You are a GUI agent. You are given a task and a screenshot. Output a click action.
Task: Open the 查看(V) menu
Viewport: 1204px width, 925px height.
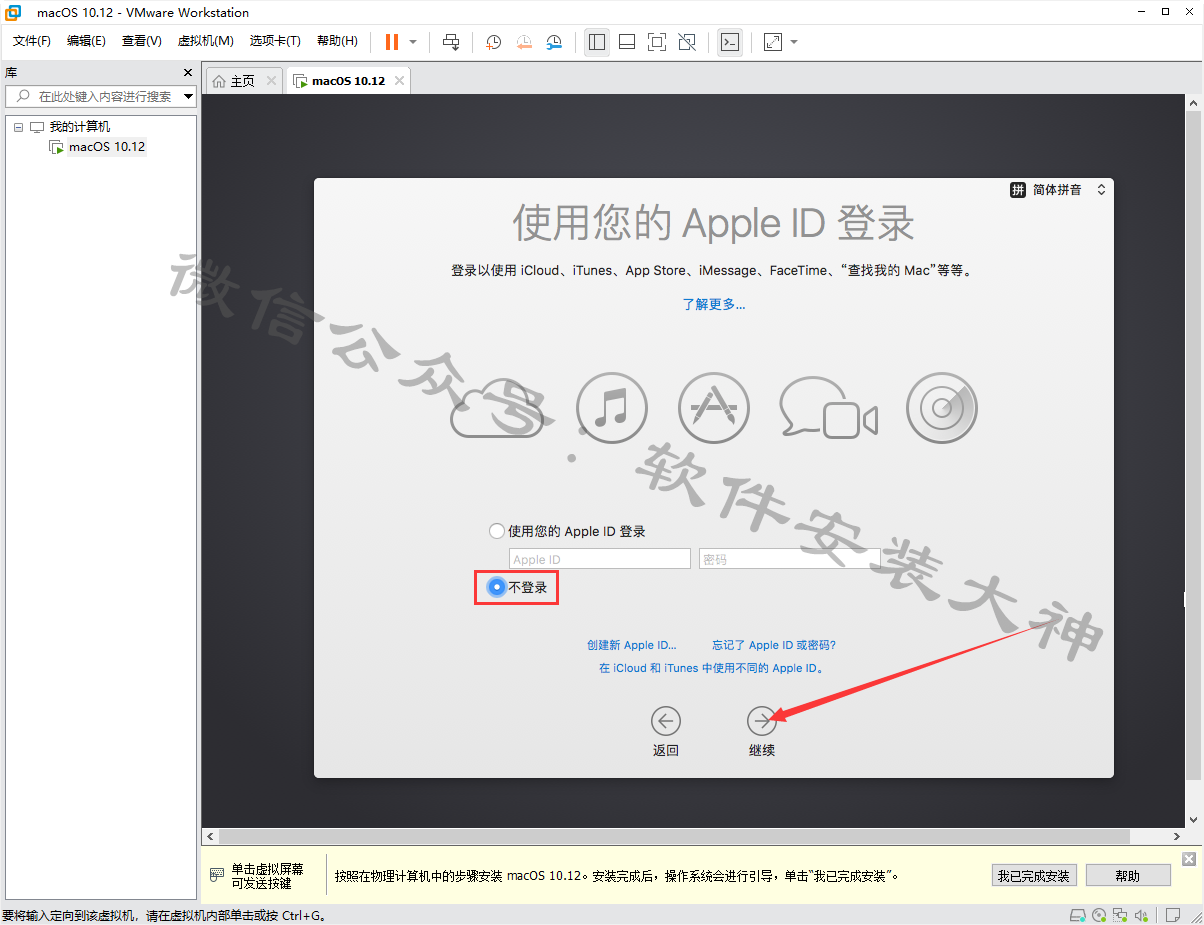[x=141, y=41]
